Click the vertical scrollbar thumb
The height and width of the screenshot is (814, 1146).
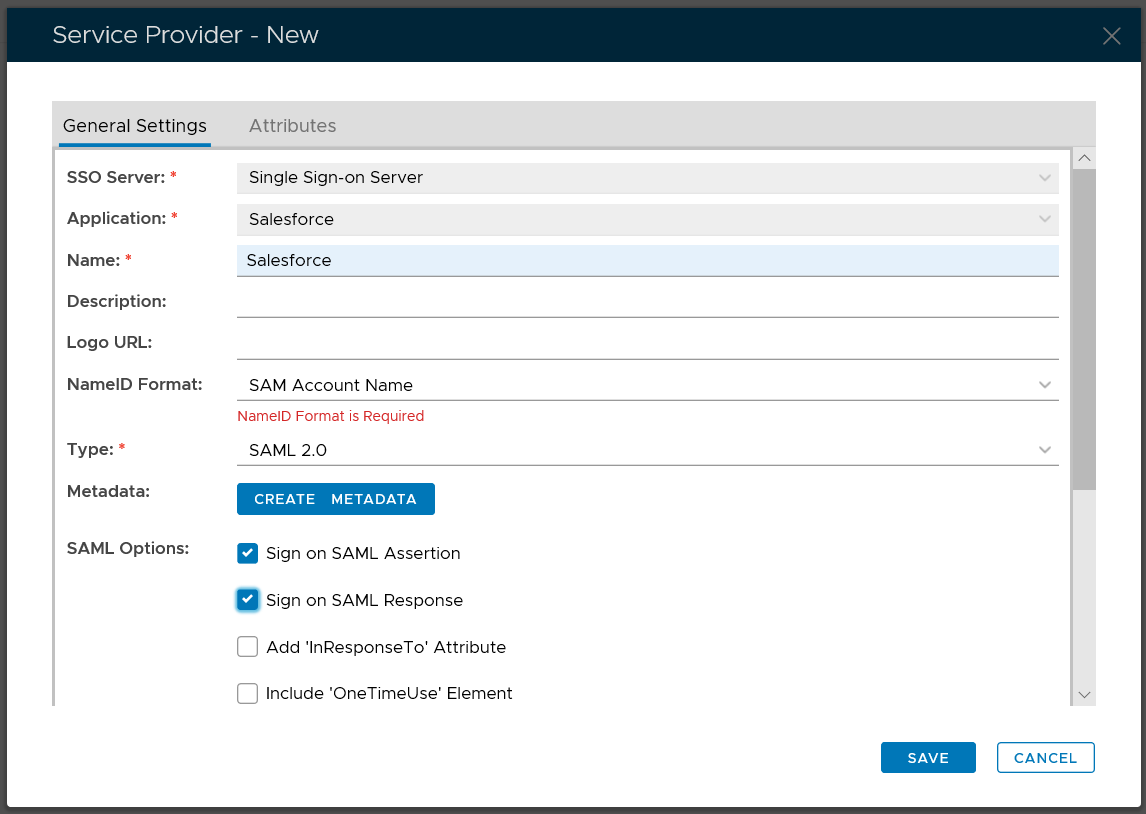pyautogui.click(x=1084, y=328)
